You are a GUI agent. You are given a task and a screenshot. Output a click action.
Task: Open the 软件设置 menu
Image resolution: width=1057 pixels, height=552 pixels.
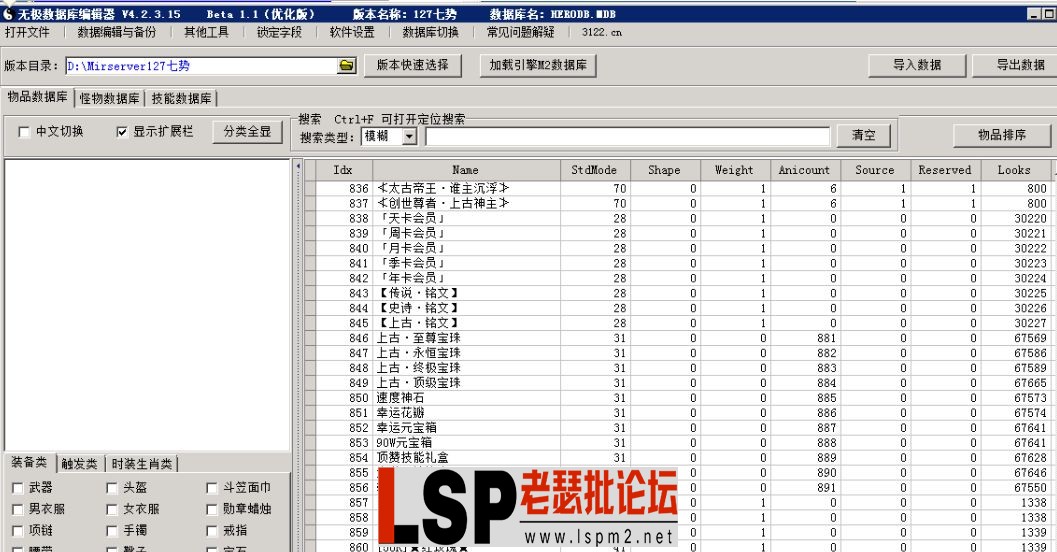(x=352, y=32)
